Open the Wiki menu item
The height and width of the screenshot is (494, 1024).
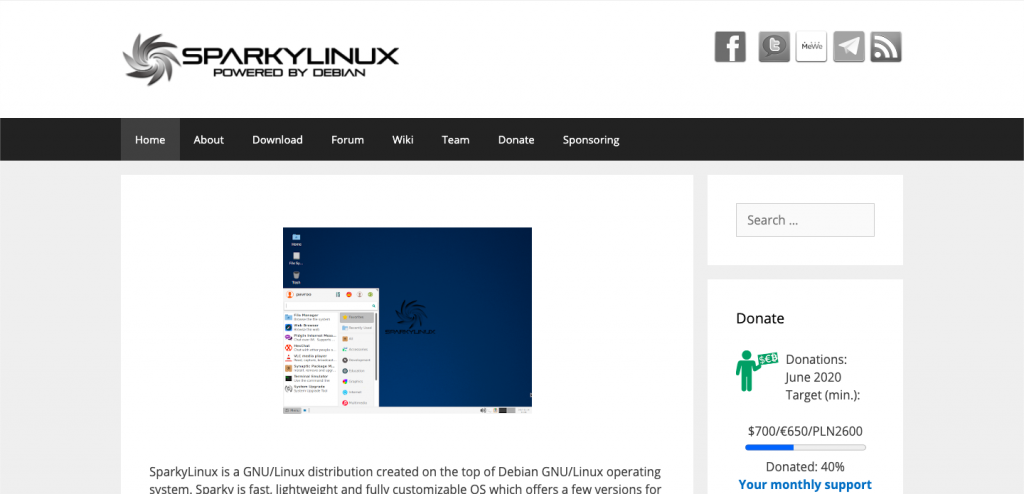coord(403,140)
